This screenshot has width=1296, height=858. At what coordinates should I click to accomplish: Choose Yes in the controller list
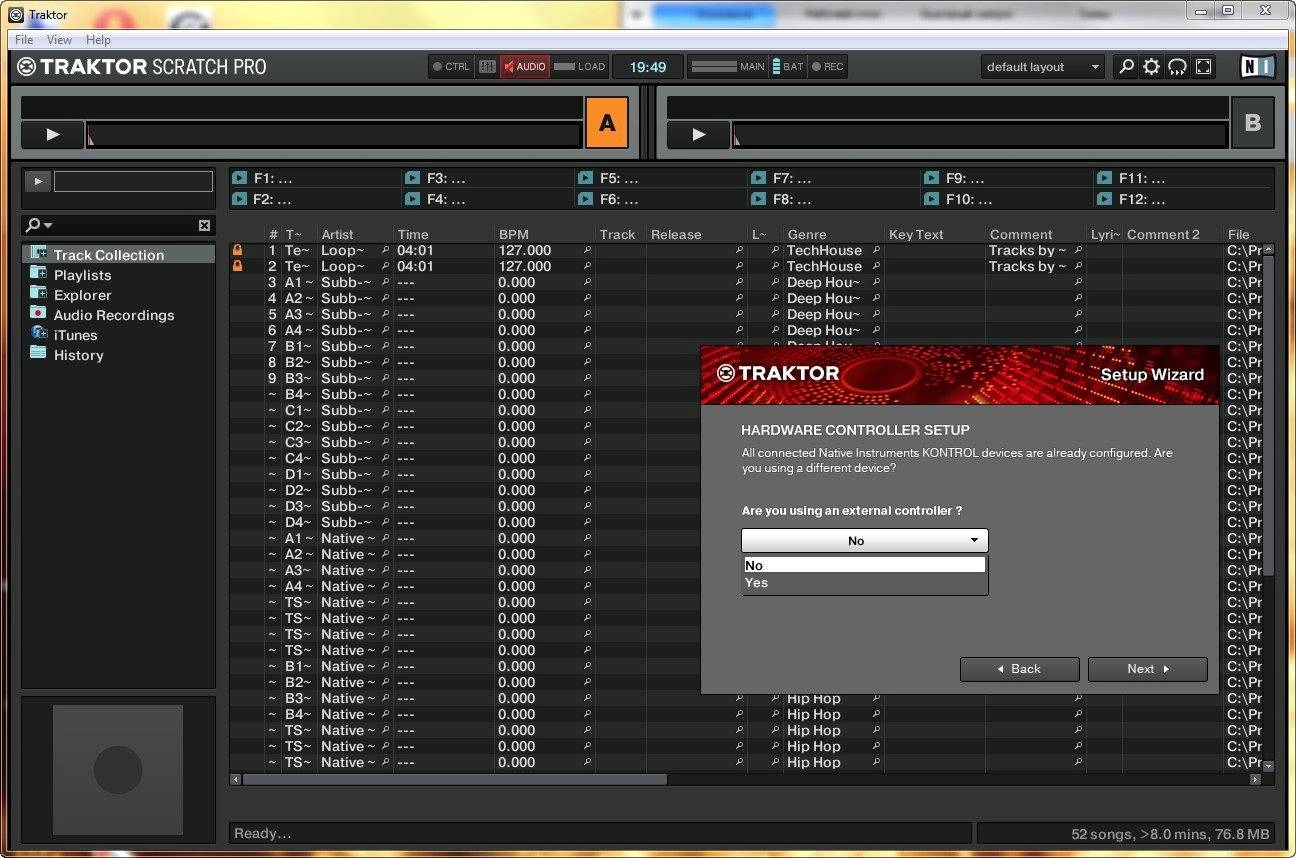(864, 583)
